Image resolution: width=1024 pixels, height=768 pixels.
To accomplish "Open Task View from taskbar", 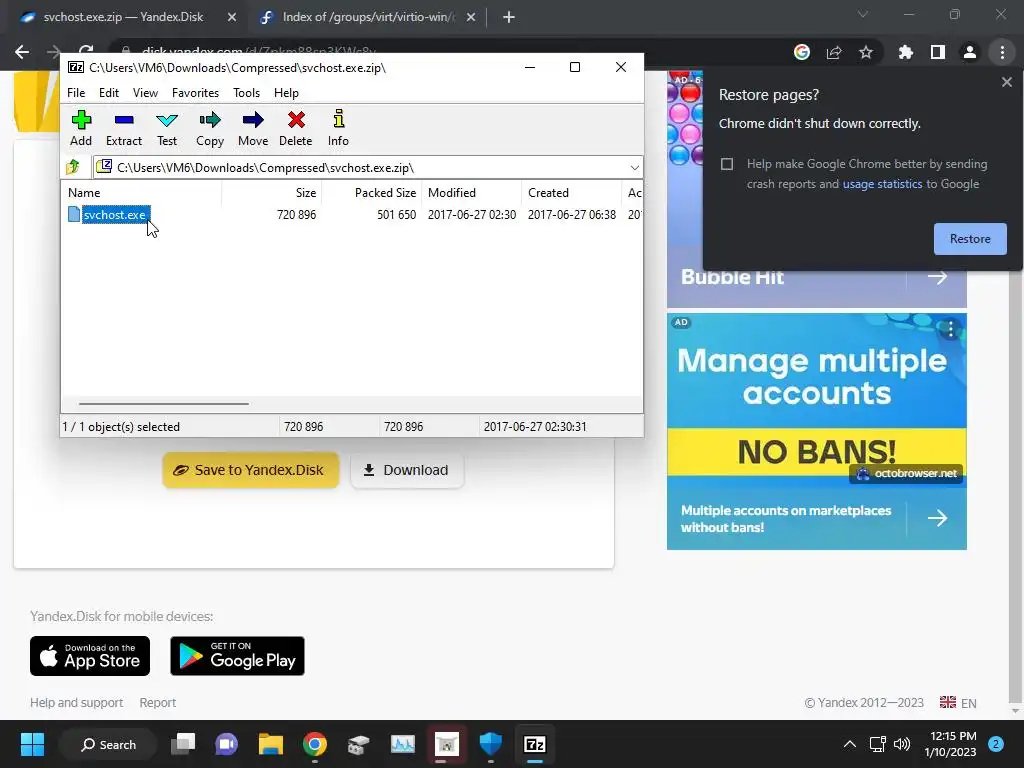I will click(183, 744).
